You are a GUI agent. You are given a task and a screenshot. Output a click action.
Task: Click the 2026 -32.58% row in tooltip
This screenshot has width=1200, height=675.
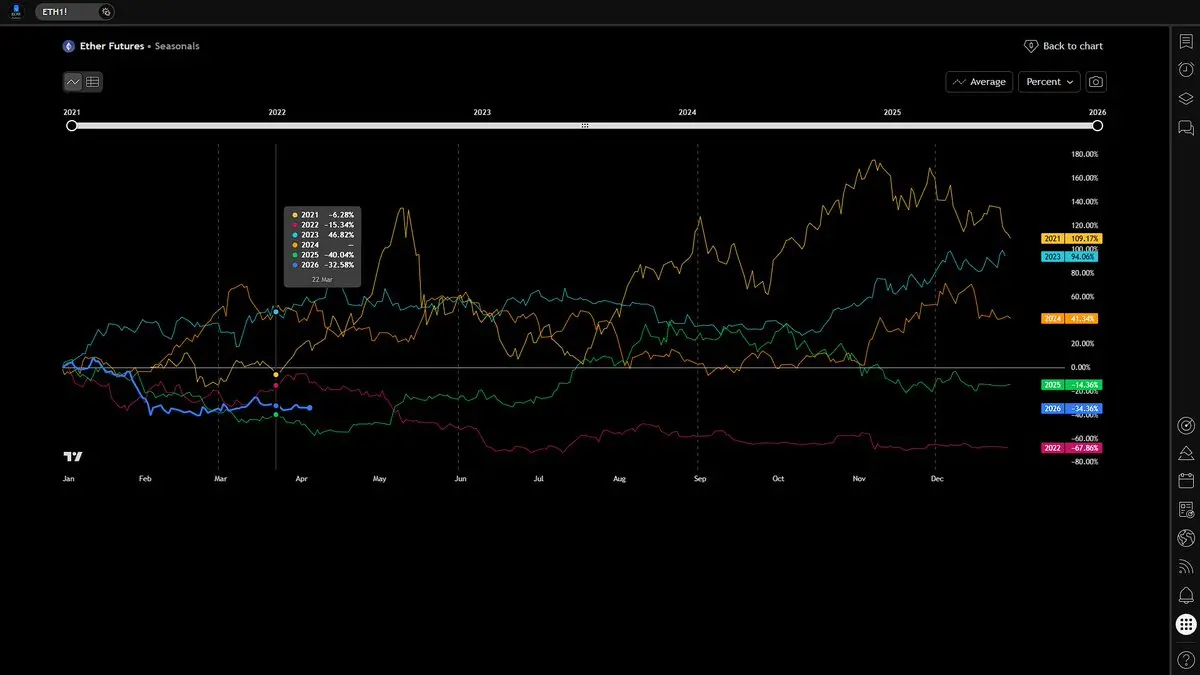click(x=322, y=265)
